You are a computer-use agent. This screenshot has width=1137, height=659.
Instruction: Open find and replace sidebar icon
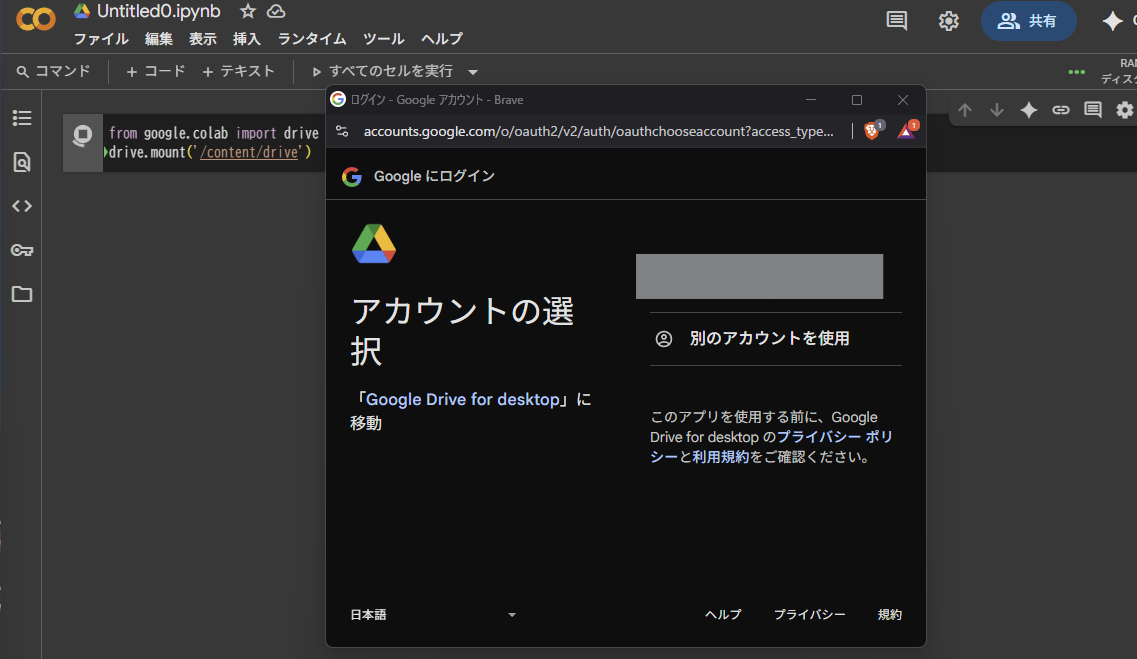pos(22,162)
